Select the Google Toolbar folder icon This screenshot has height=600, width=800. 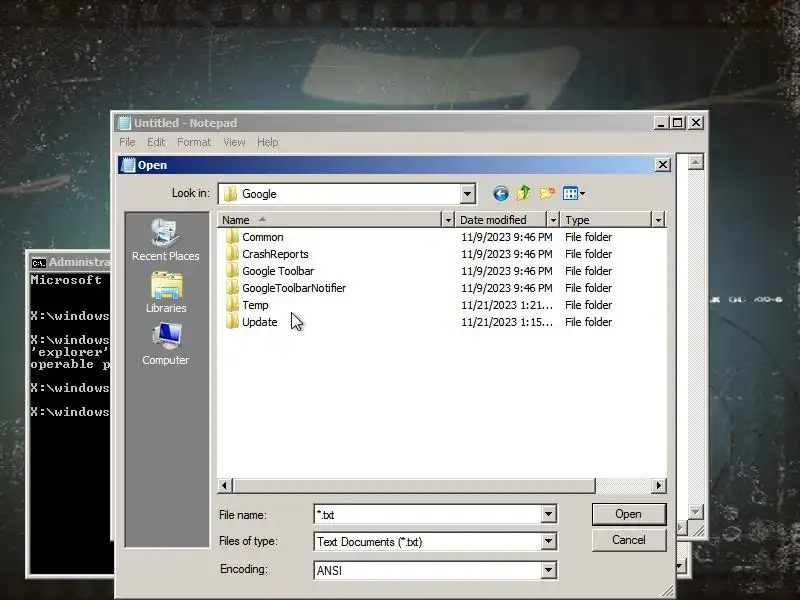(232, 271)
